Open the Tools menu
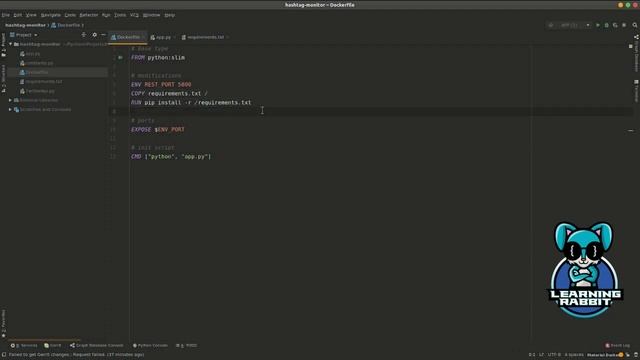640x360 pixels. point(120,15)
